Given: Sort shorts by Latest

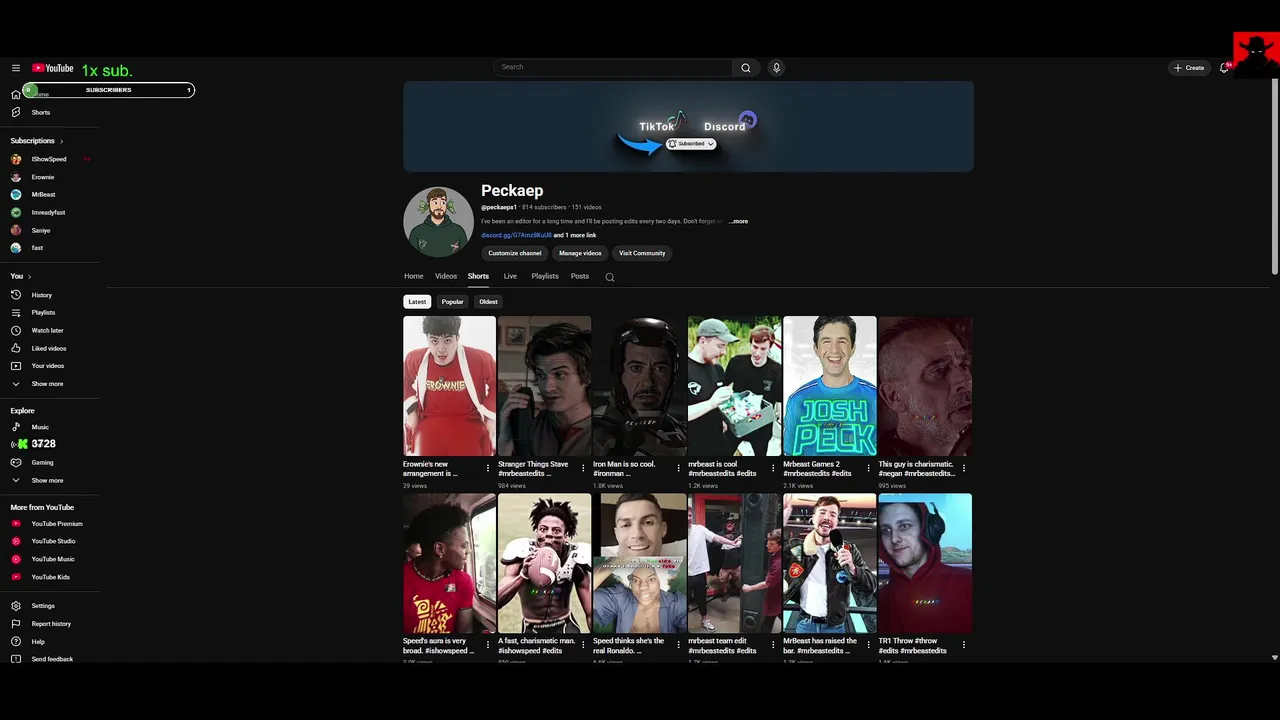Looking at the screenshot, I should coord(417,302).
